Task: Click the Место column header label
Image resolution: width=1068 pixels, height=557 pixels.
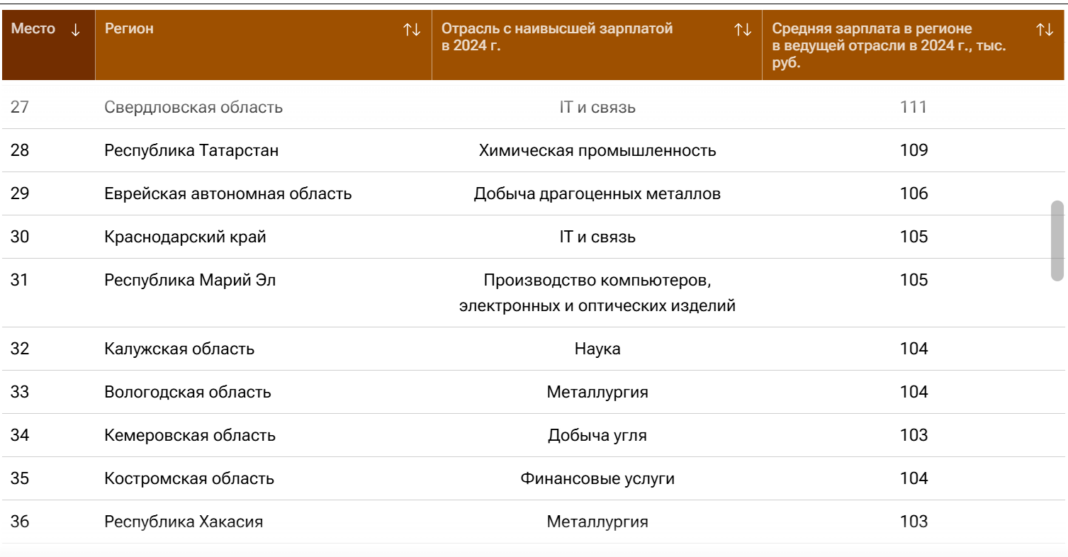Action: [x=33, y=29]
